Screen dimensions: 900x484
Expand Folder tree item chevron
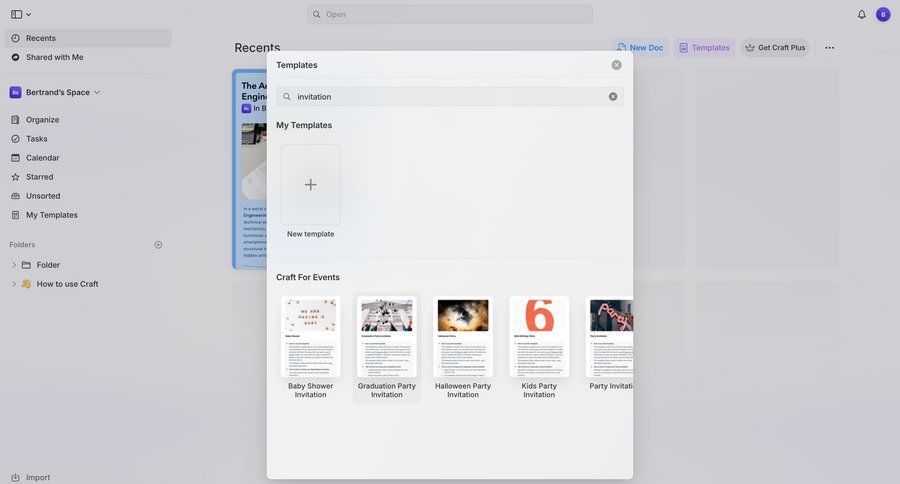pyautogui.click(x=14, y=265)
